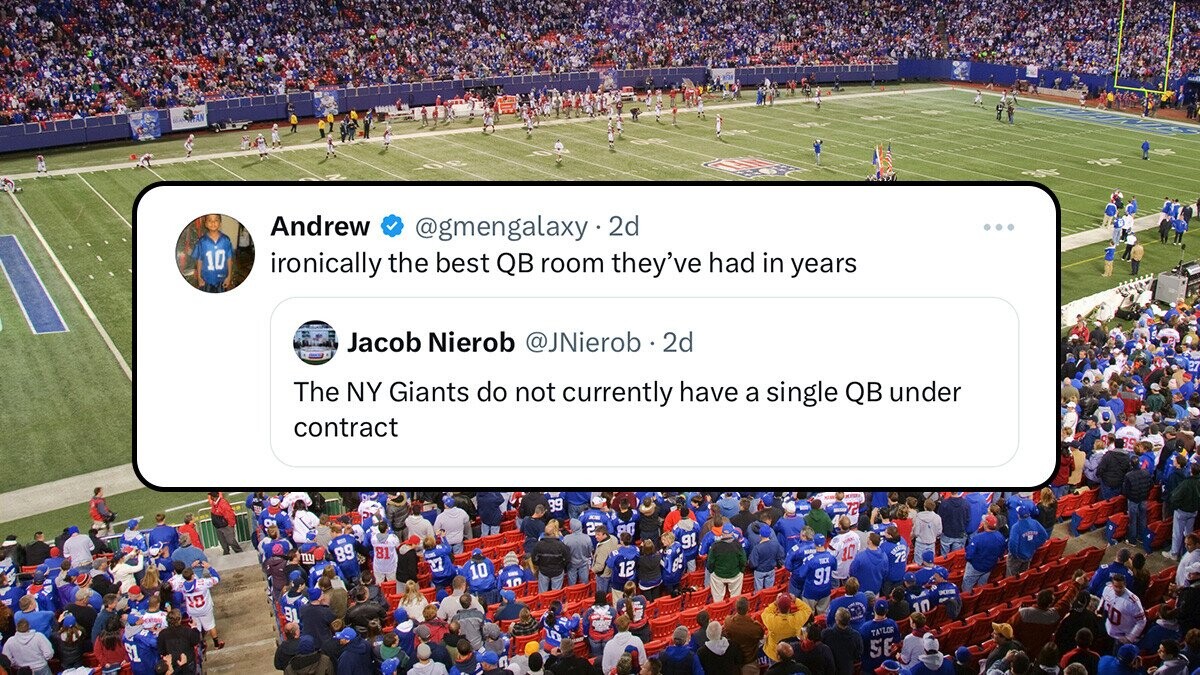Click the fan in the dark green jacket

(725, 558)
